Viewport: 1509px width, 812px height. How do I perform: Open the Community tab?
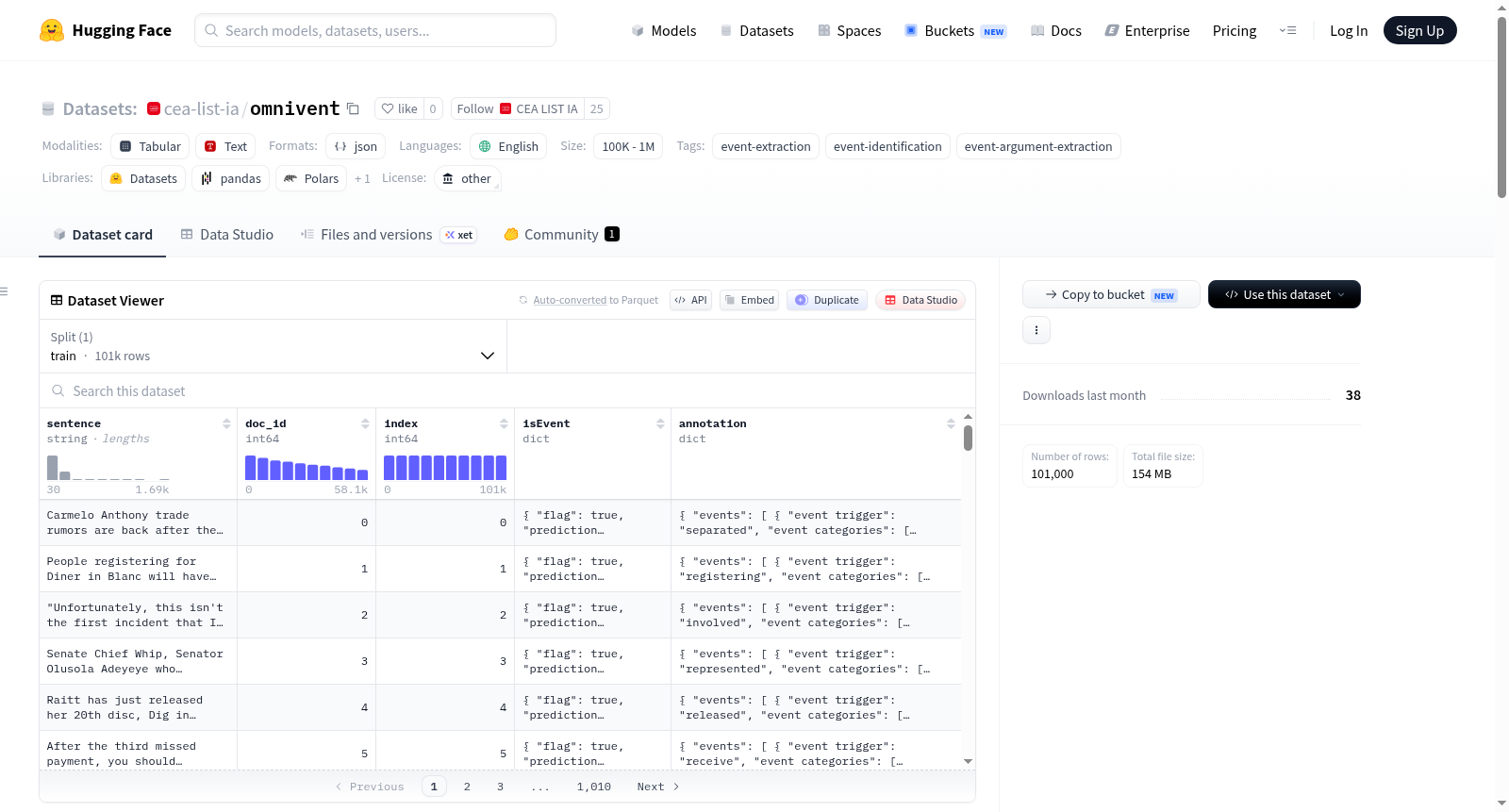click(561, 235)
